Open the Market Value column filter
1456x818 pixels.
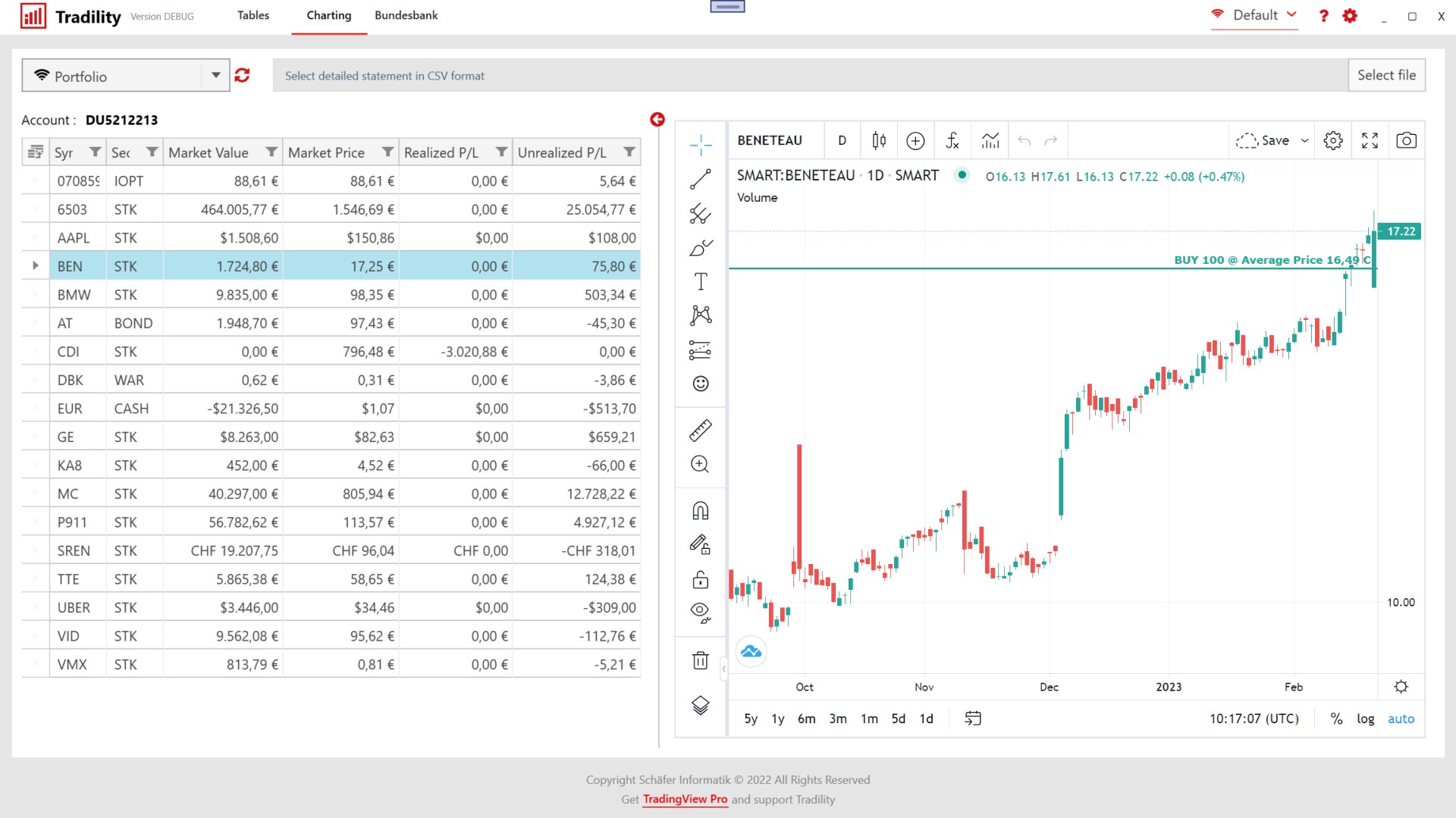(271, 152)
